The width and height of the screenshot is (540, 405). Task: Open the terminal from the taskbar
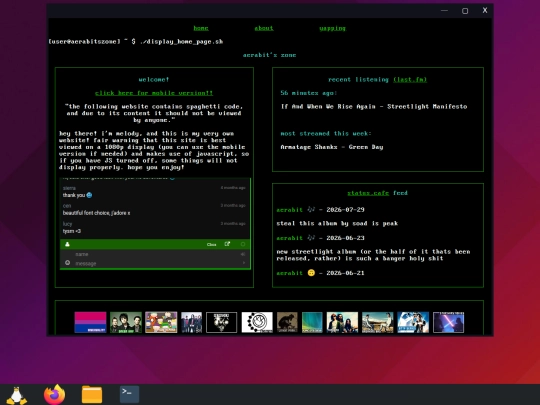(129, 394)
